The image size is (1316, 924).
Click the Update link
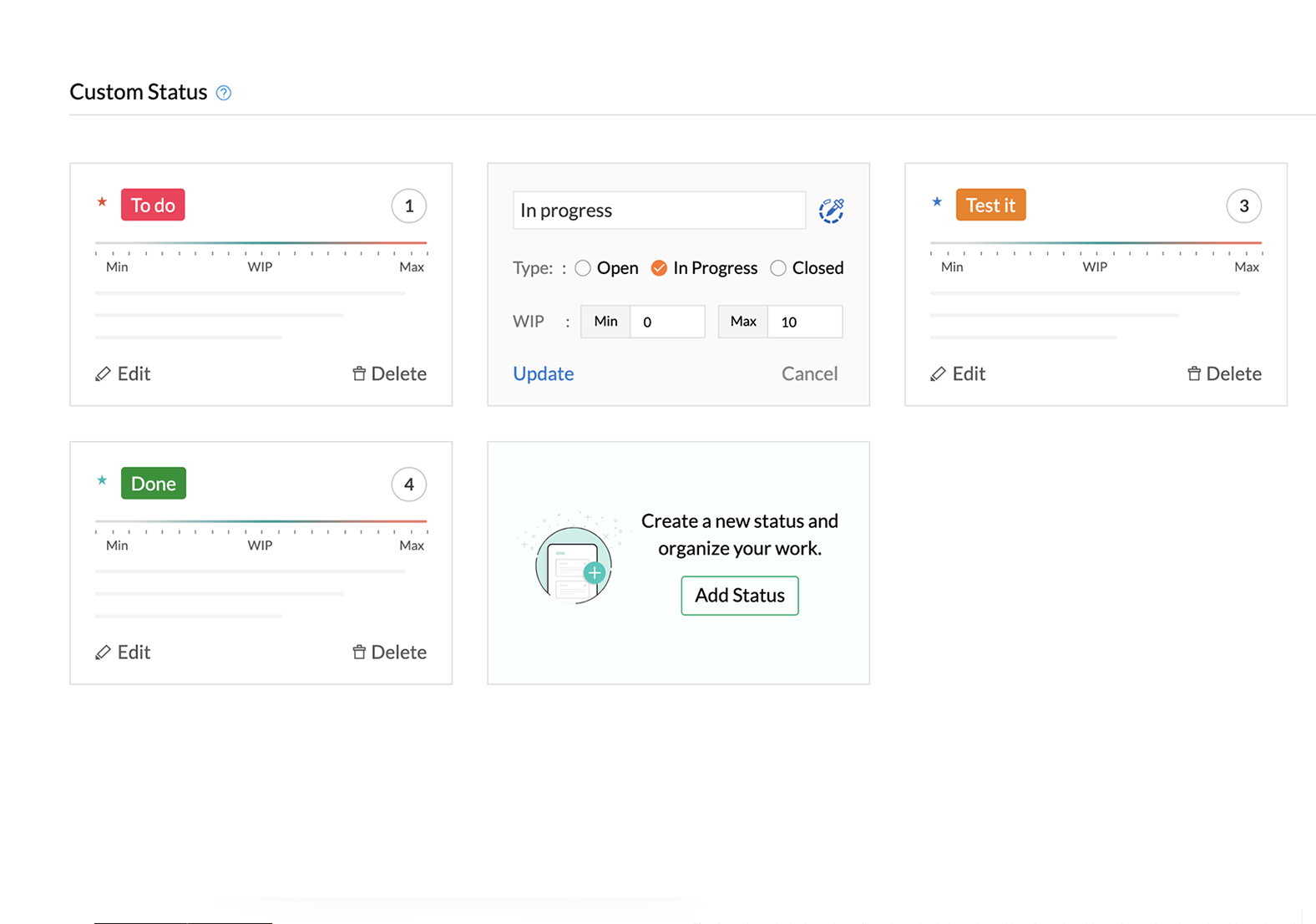tap(544, 374)
